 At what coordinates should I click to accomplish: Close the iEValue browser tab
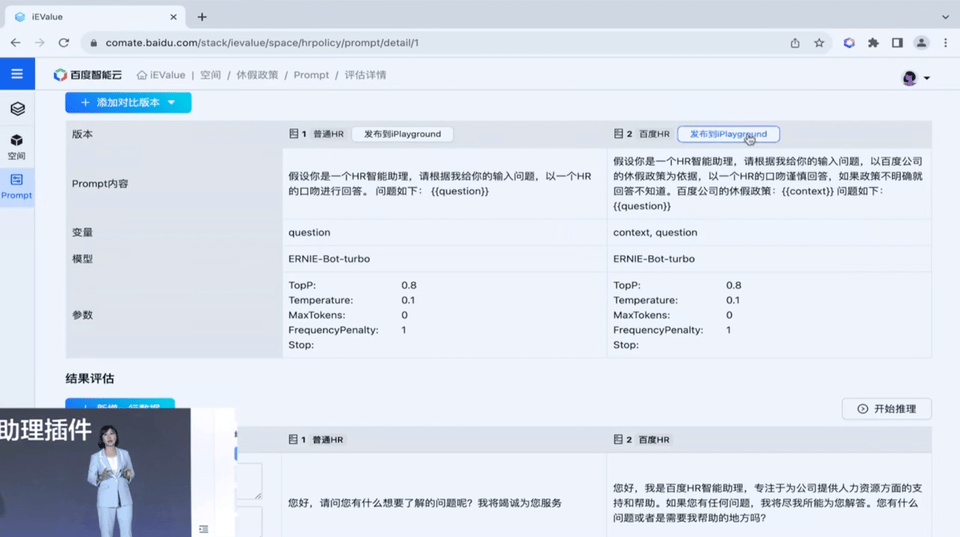pos(173,17)
